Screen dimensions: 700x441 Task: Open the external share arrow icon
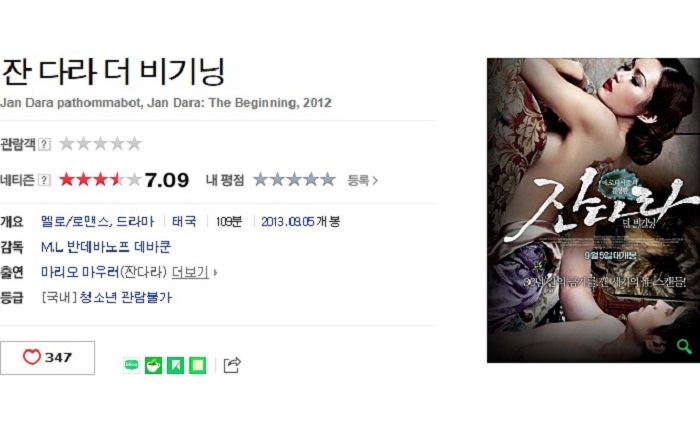point(232,365)
